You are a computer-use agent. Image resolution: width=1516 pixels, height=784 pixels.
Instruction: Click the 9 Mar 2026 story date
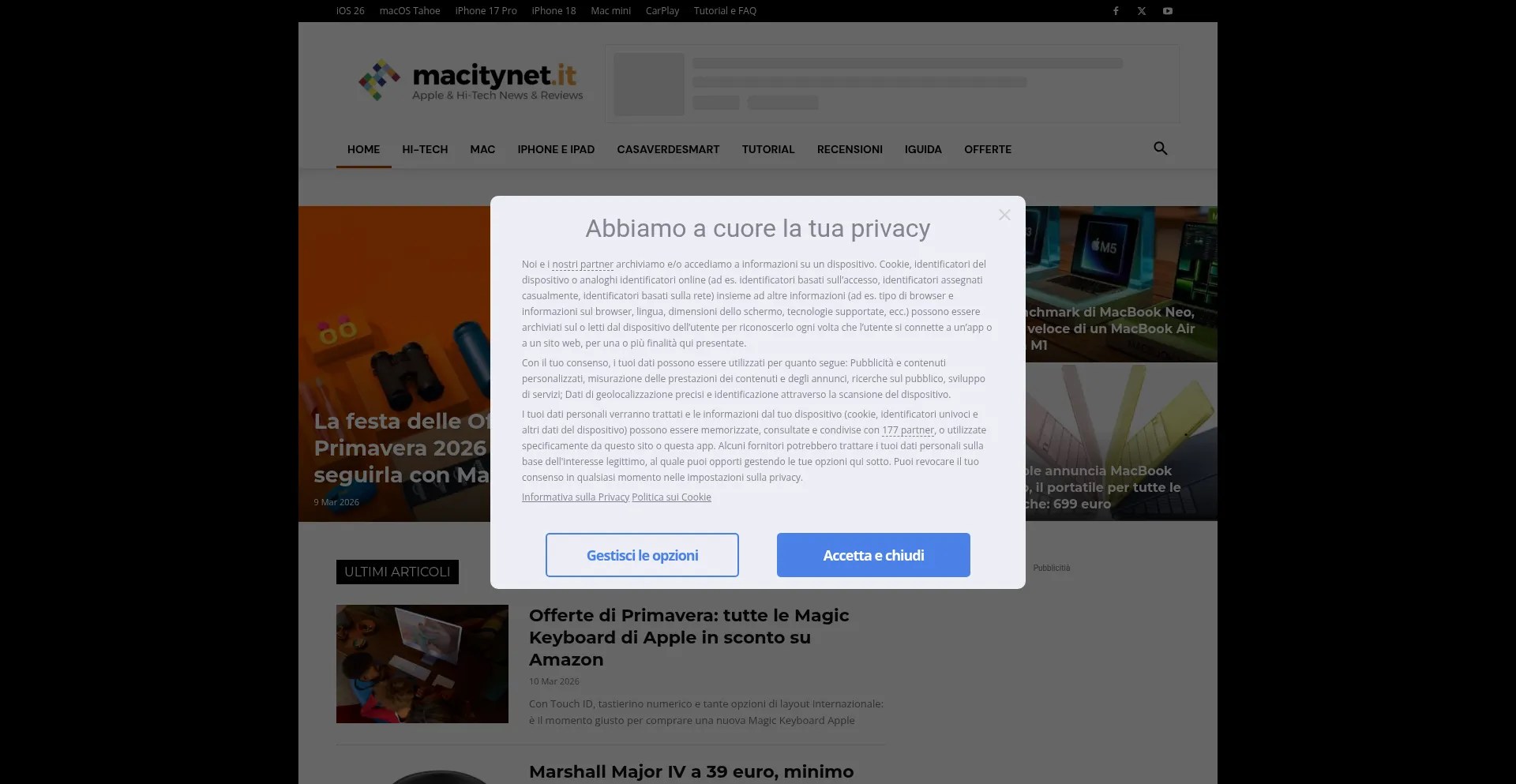click(x=336, y=502)
